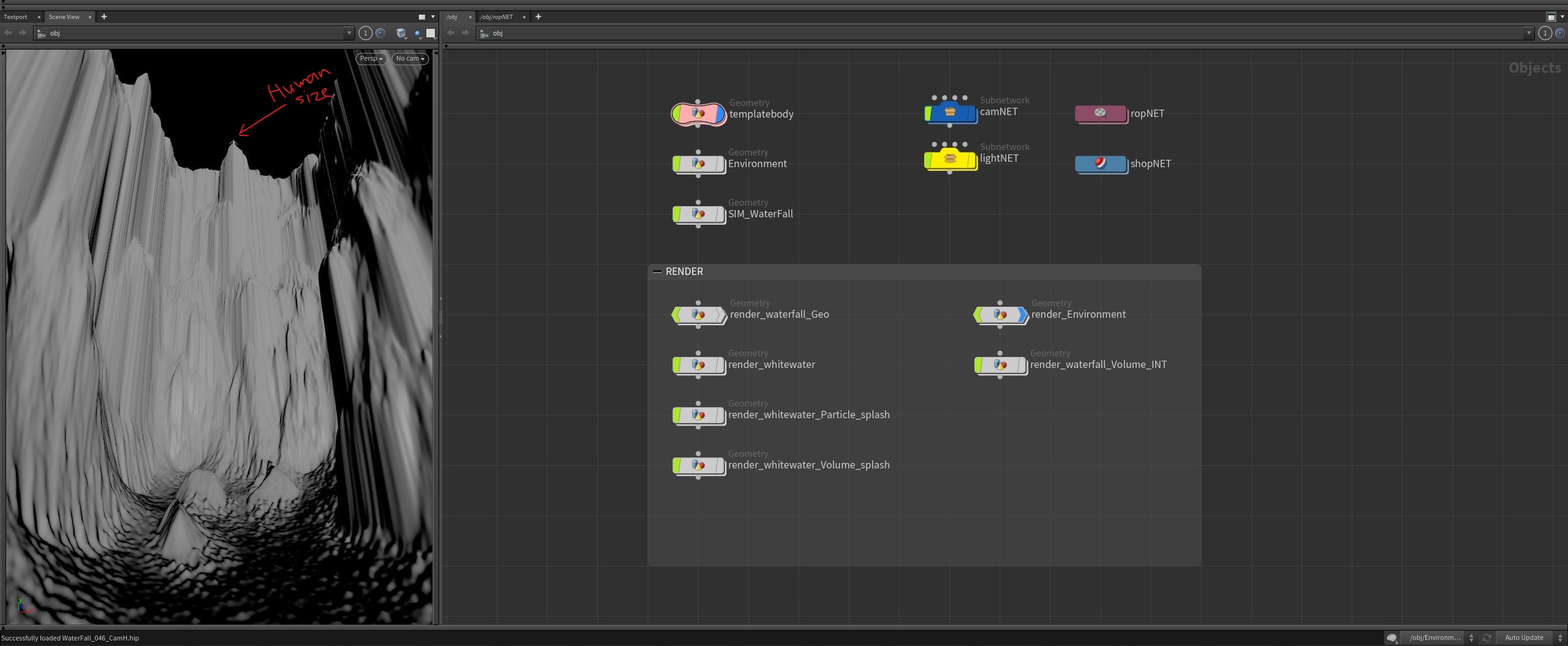1568x646 pixels.
Task: Select the shopNET node icon
Action: (1101, 163)
